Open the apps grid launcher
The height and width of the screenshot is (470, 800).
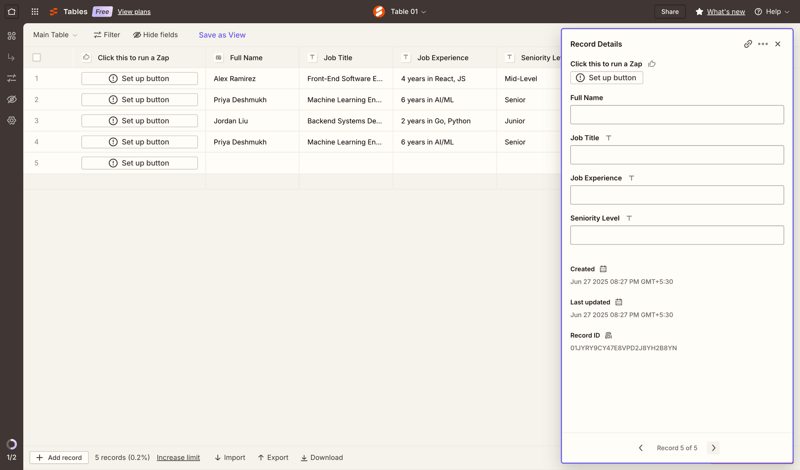[35, 11]
